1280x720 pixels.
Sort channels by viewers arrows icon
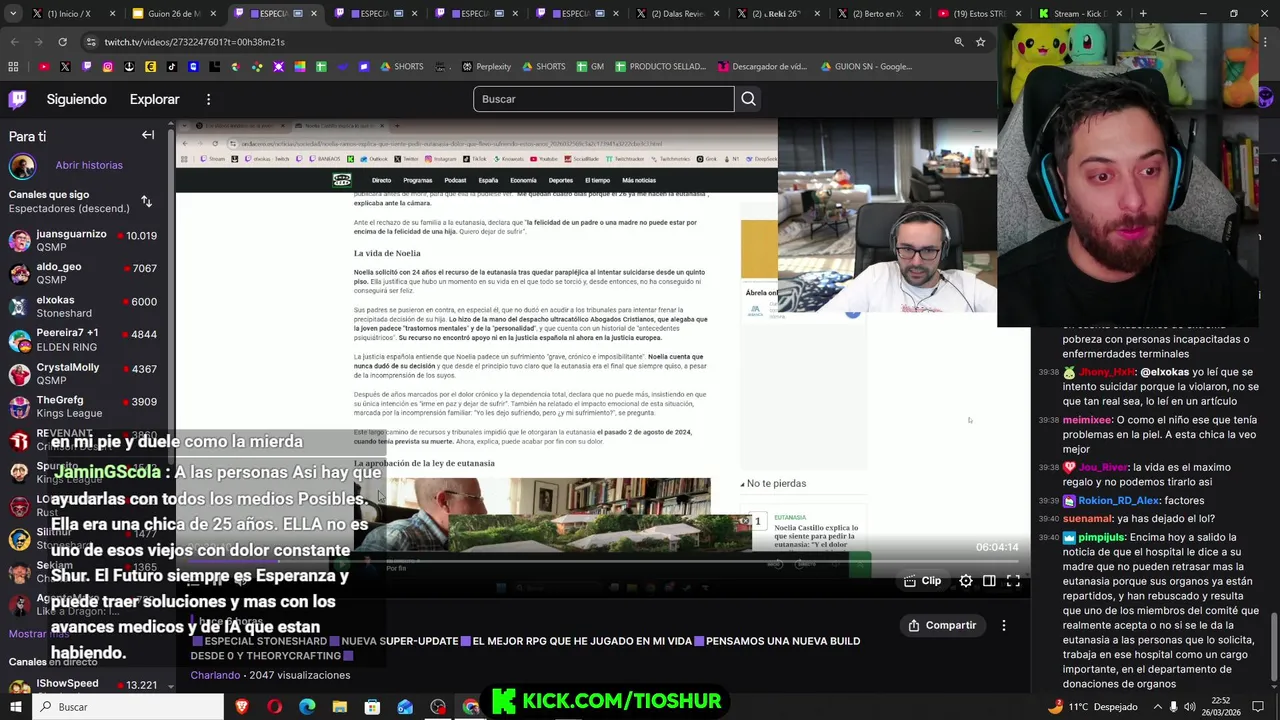(x=146, y=201)
